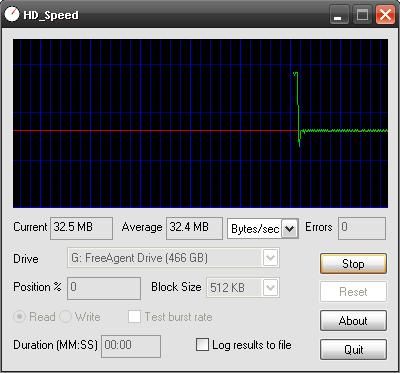Click the disabled Reset button

point(353,292)
